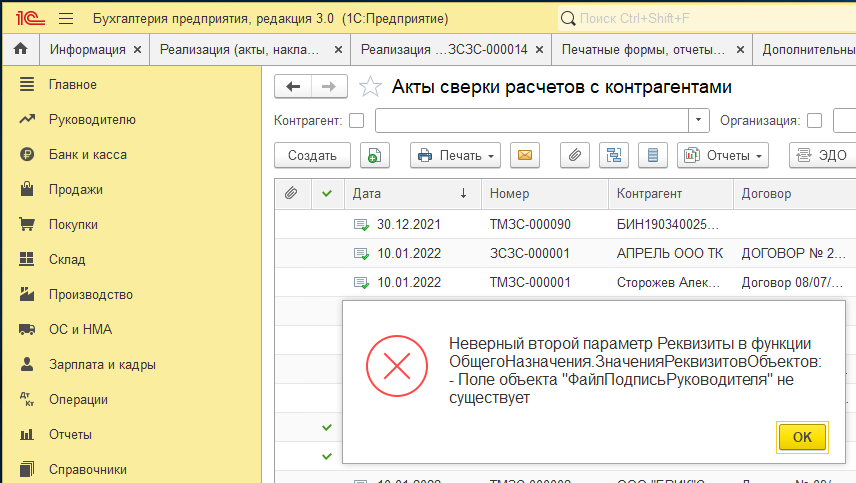Click the red error icon in dialog
This screenshot has width=856, height=483.
tap(397, 366)
